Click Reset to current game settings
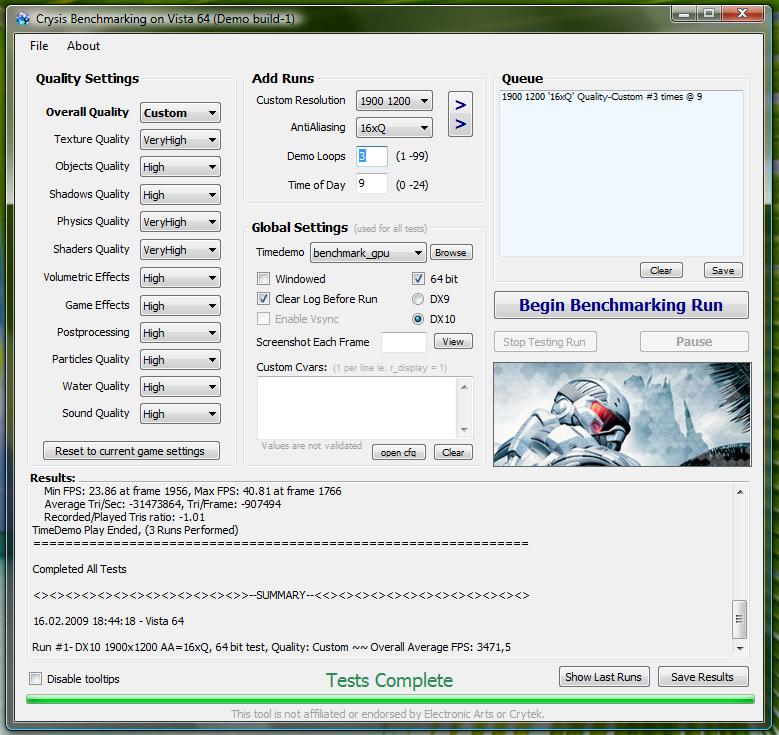779x735 pixels. [131, 451]
